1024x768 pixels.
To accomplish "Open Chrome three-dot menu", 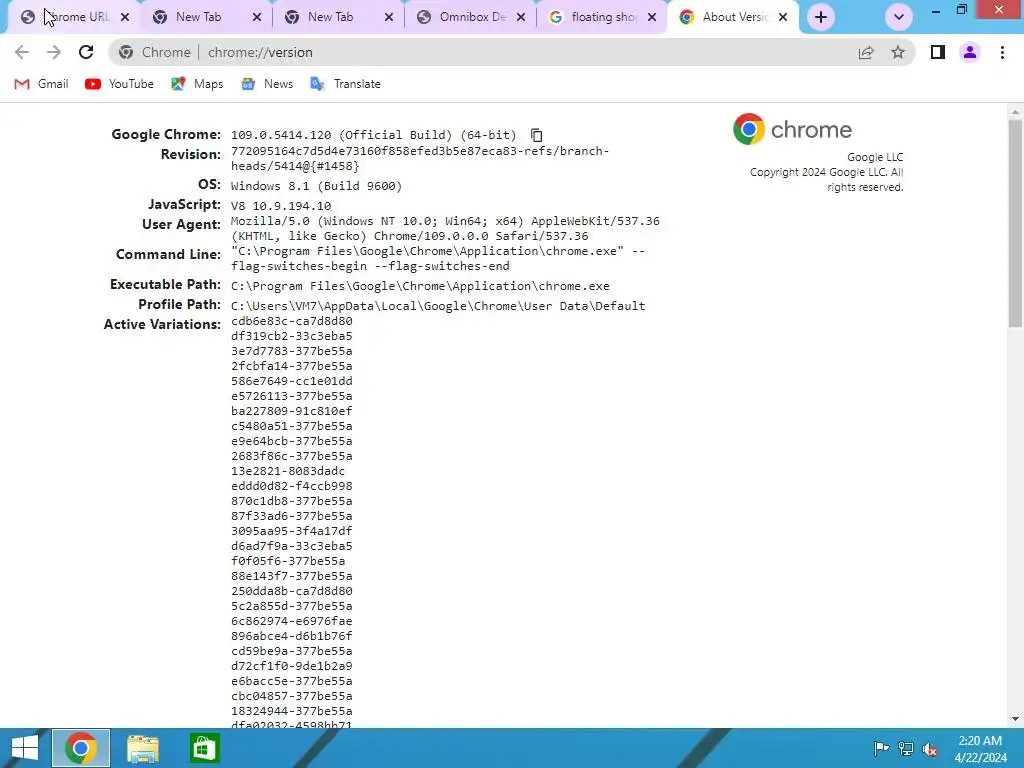I will pos(1002,52).
